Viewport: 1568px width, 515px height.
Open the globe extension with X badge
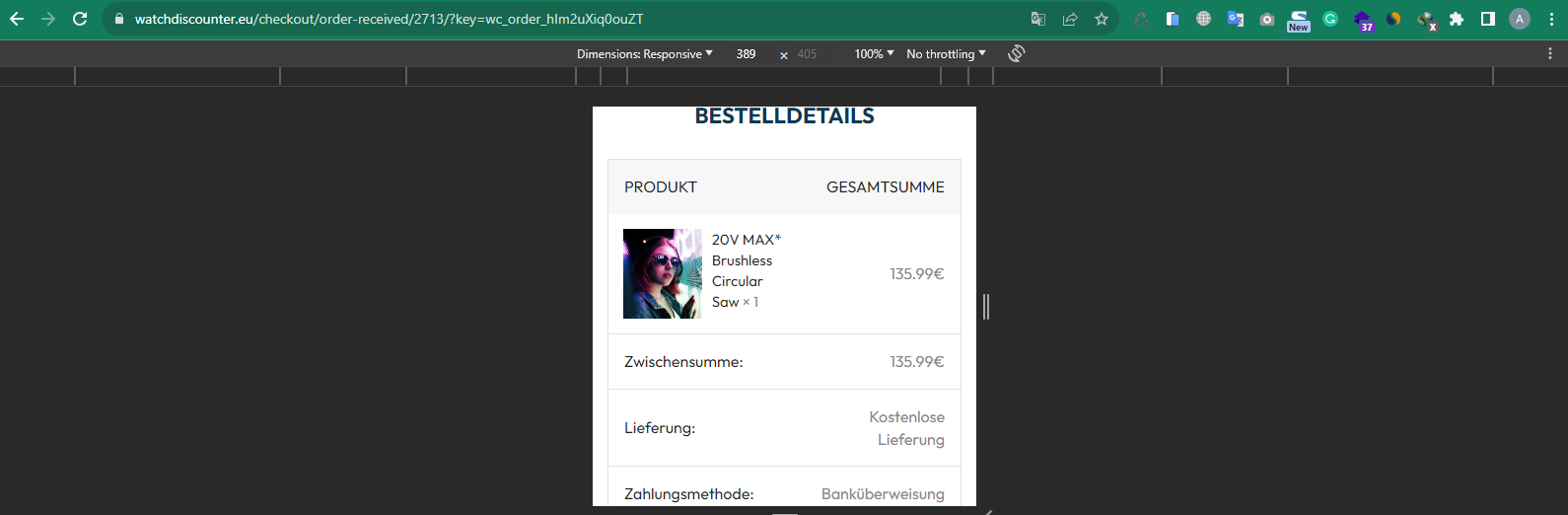click(x=1426, y=21)
